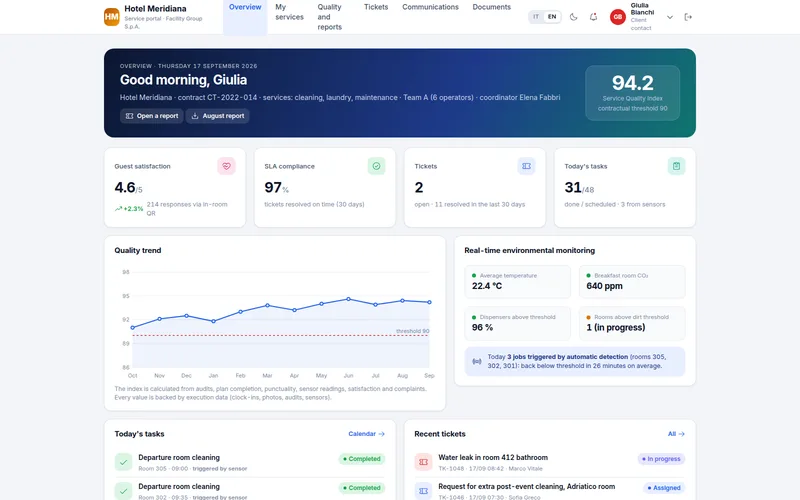Click the Good morning, Giulia heading
800x500 pixels.
[x=183, y=80]
